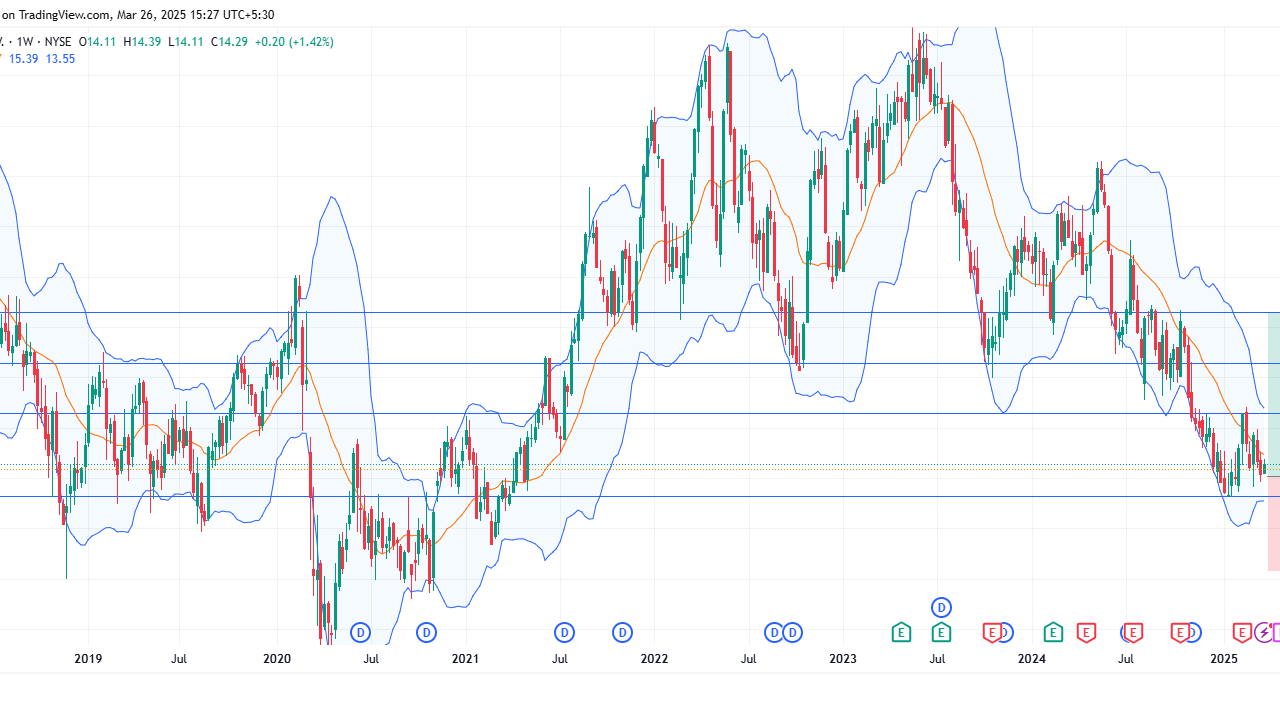Show the green earnings marker in early 2024
The height and width of the screenshot is (708, 1280).
[x=1053, y=632]
